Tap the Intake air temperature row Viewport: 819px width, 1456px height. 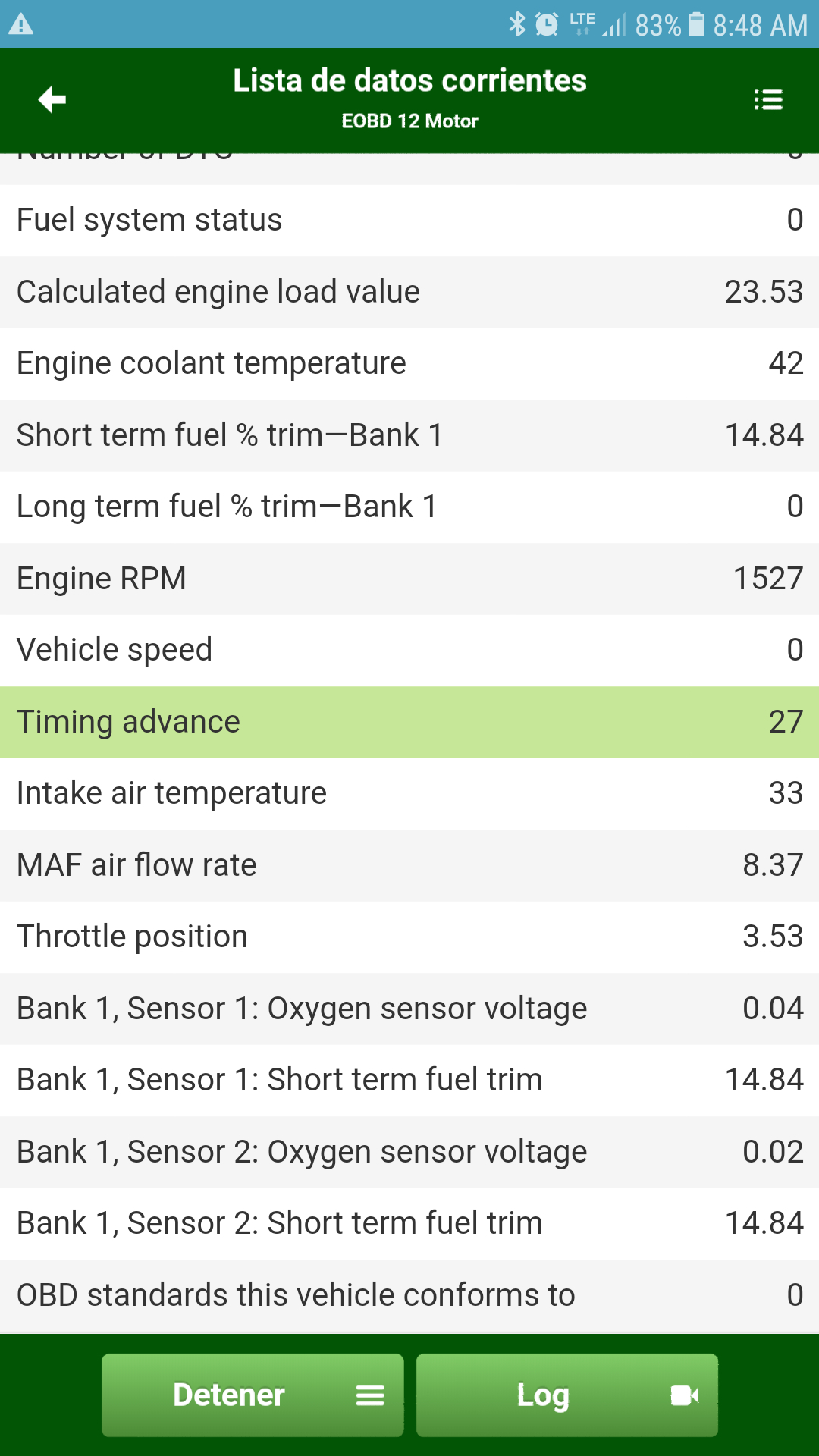click(409, 793)
